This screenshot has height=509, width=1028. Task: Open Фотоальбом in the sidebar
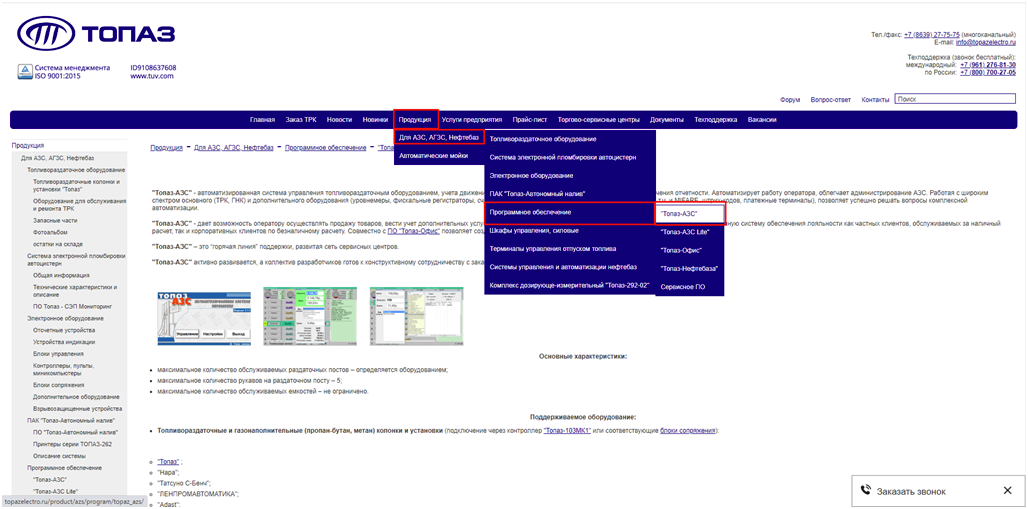(x=50, y=232)
